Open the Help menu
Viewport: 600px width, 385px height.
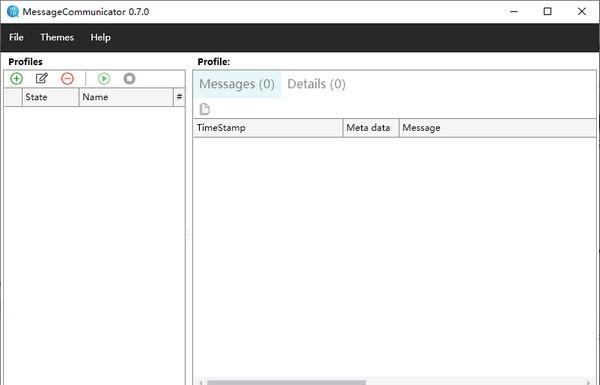tap(101, 37)
